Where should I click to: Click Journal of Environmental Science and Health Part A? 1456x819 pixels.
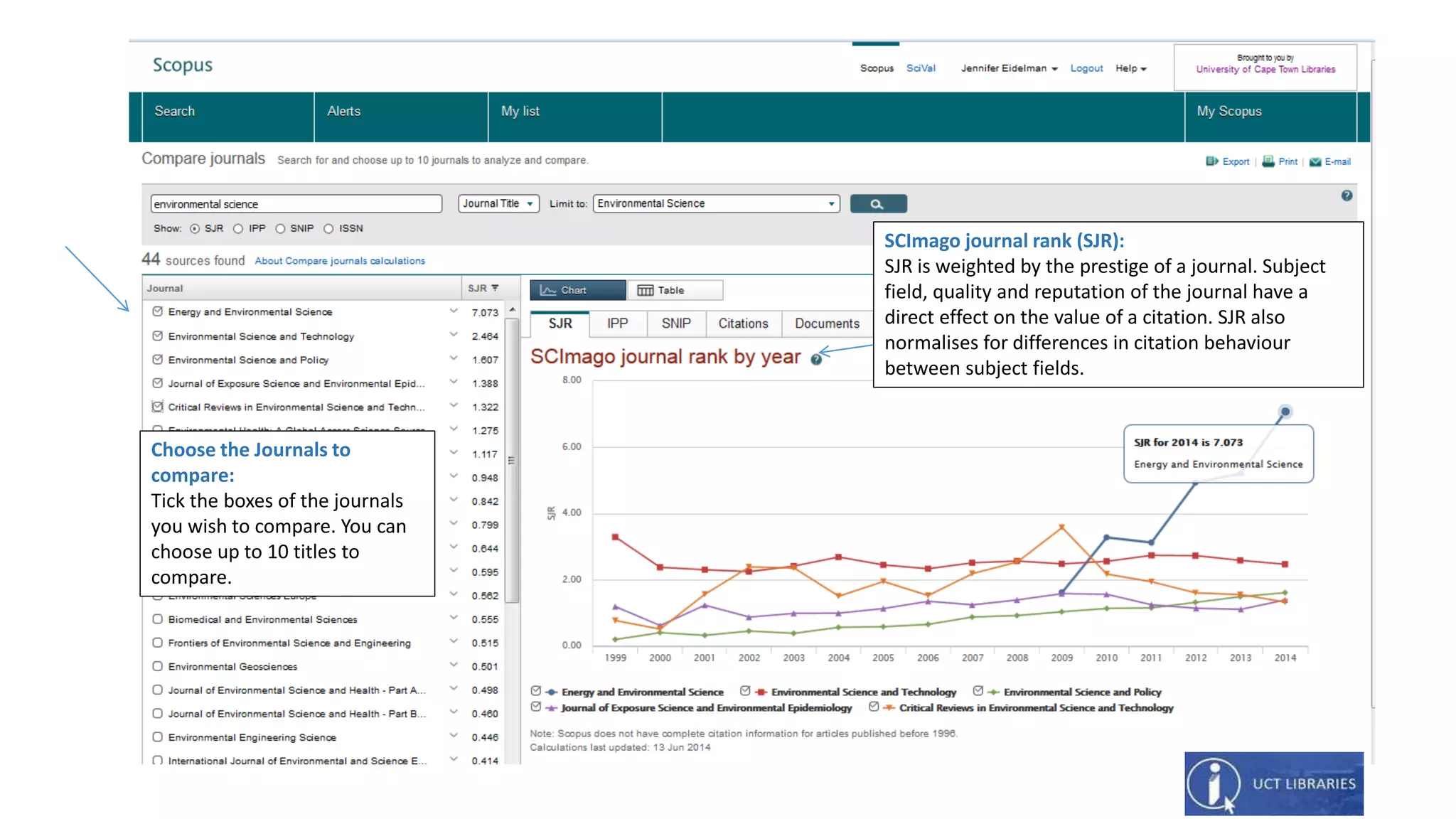297,690
